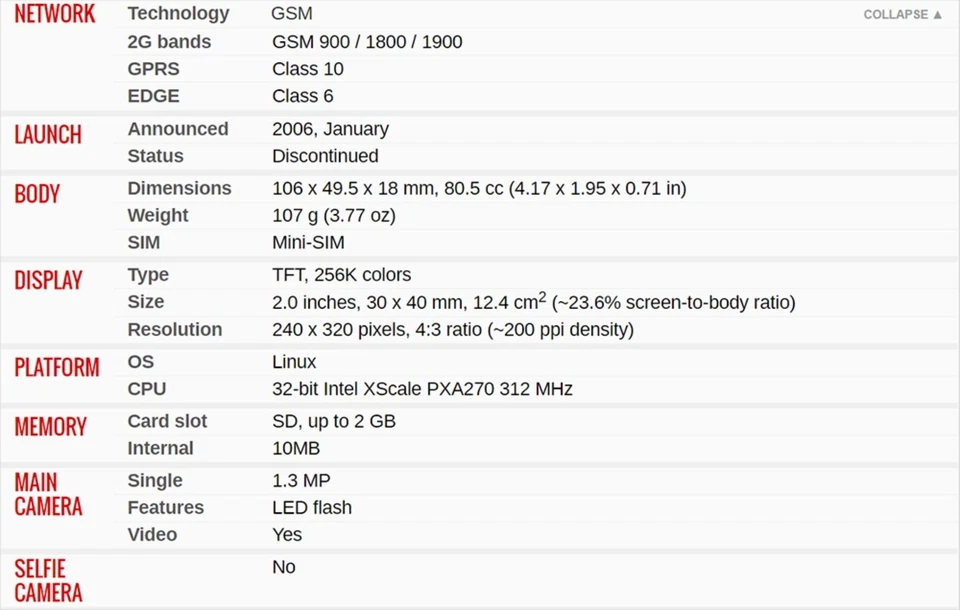Viewport: 960px width, 610px height.
Task: Click the MAIN CAMERA section heading
Action: [x=48, y=494]
